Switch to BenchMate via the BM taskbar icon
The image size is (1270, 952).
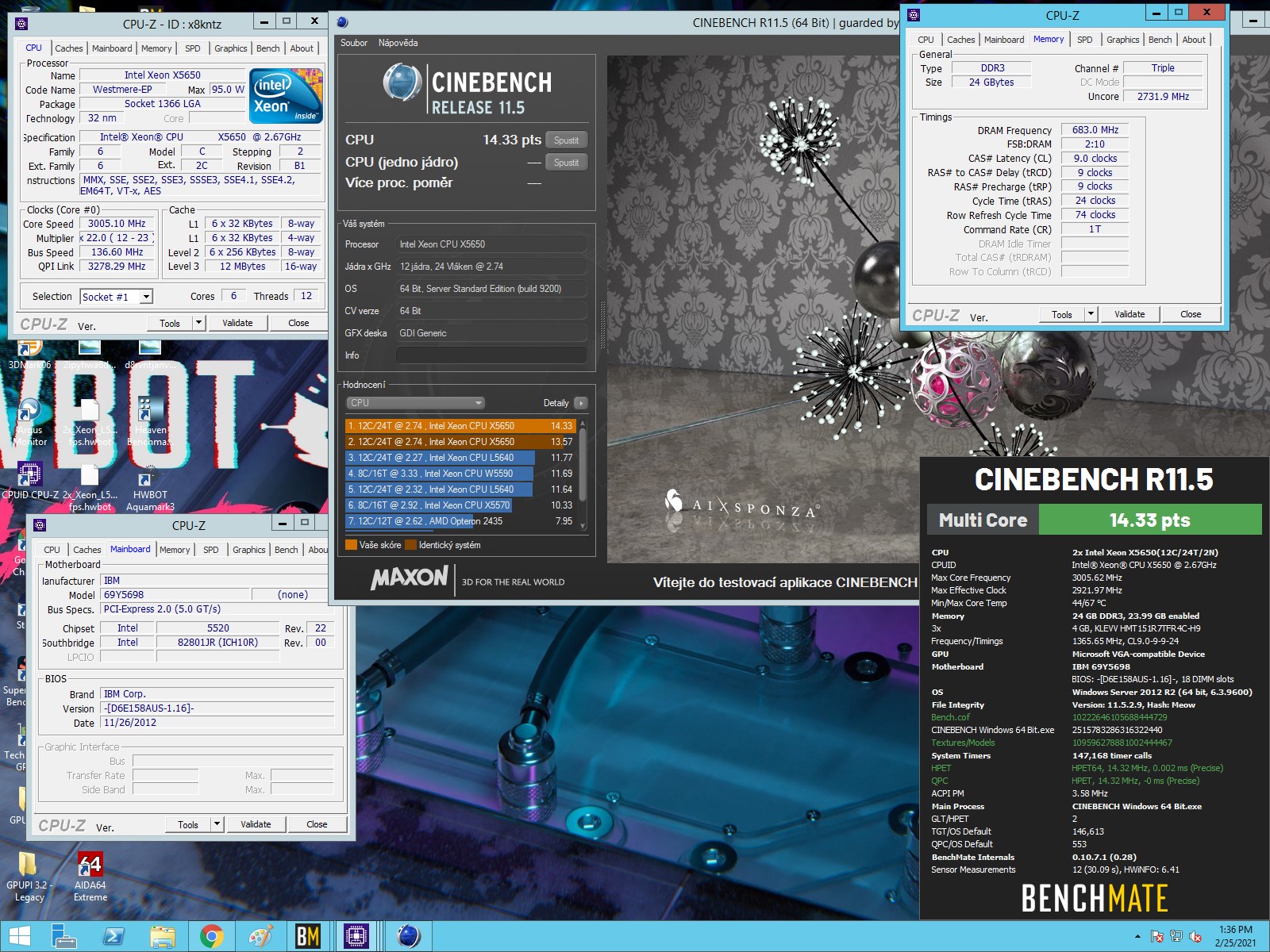click(308, 937)
